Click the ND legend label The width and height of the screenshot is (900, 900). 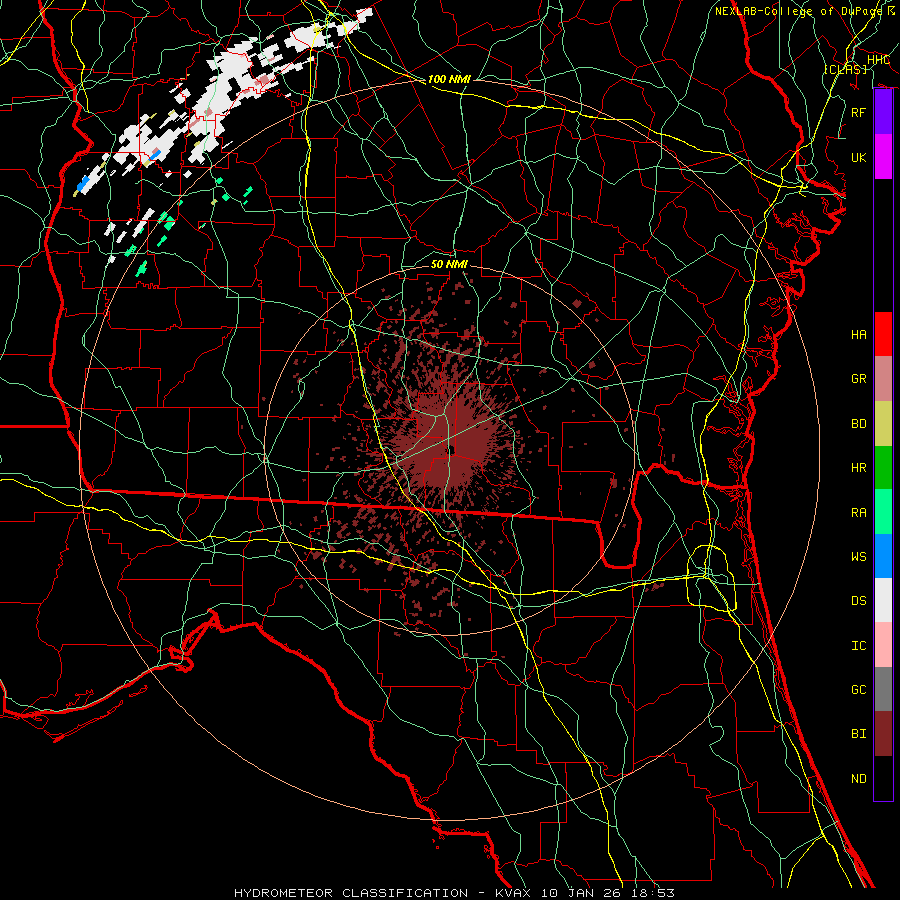pyautogui.click(x=859, y=778)
